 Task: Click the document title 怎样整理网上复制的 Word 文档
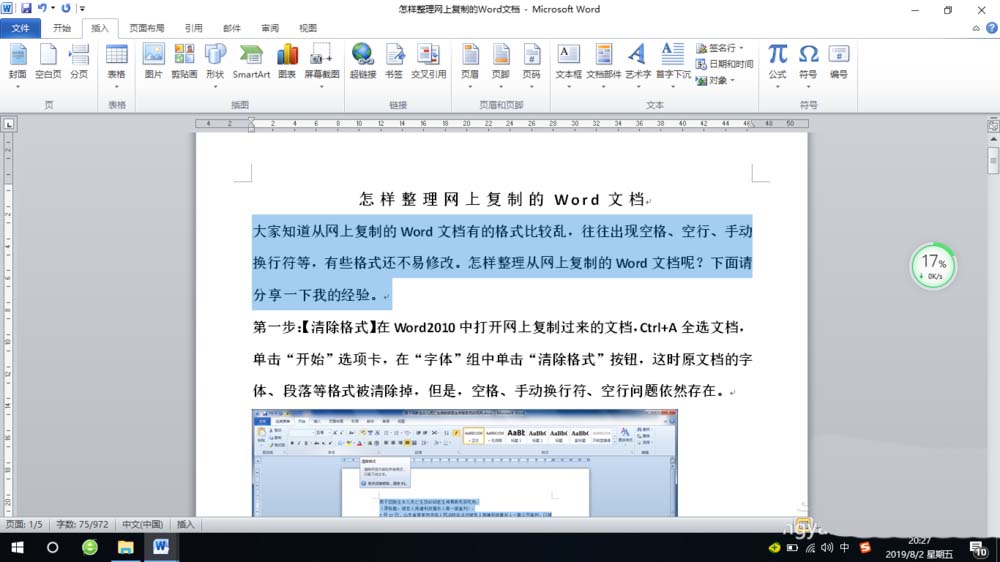coord(502,200)
